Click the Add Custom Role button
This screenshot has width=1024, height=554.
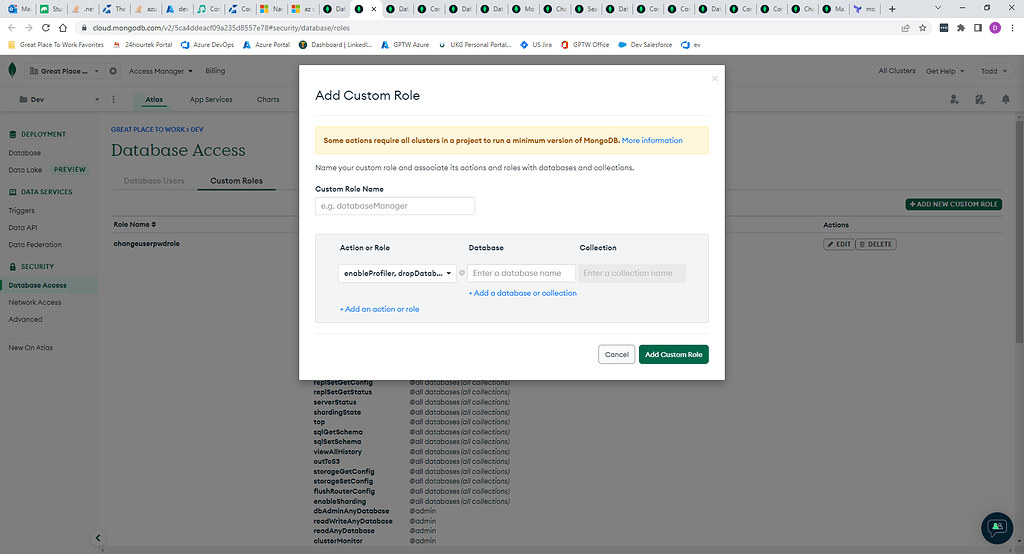pos(673,354)
